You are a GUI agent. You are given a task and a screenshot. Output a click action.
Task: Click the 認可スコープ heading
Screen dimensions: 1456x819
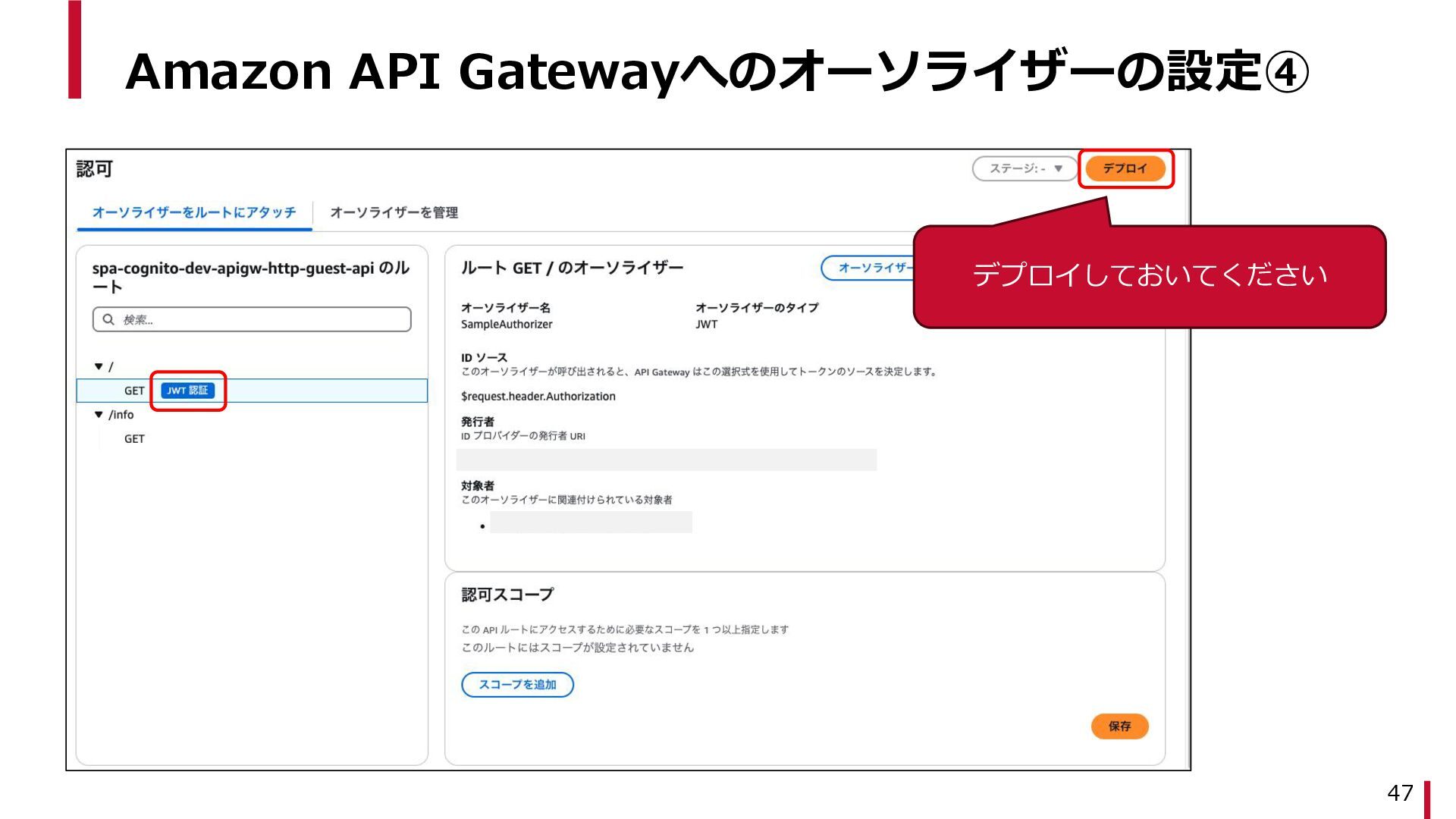point(507,595)
